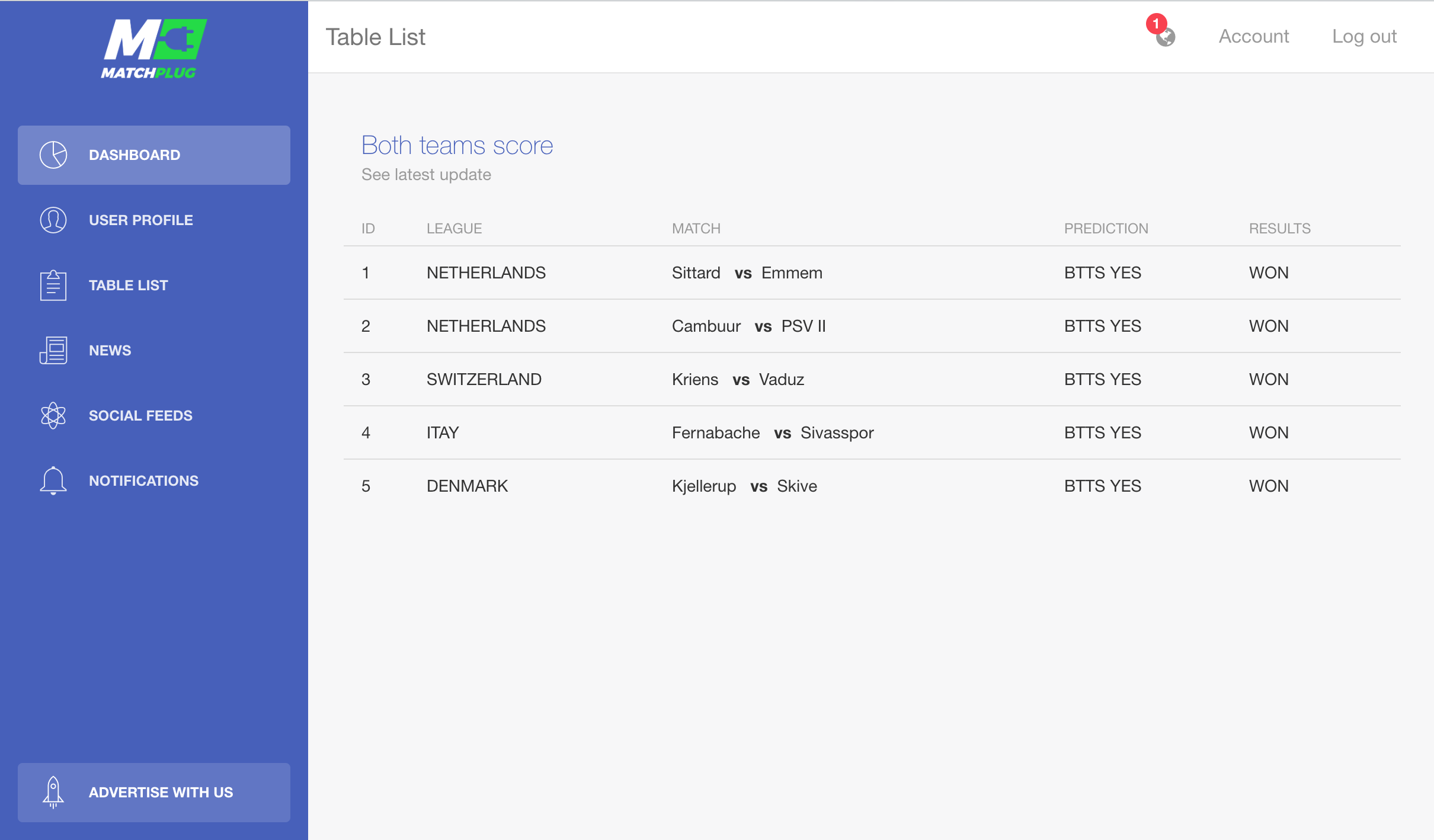Click the Dashboard pie chart icon

pyautogui.click(x=53, y=155)
